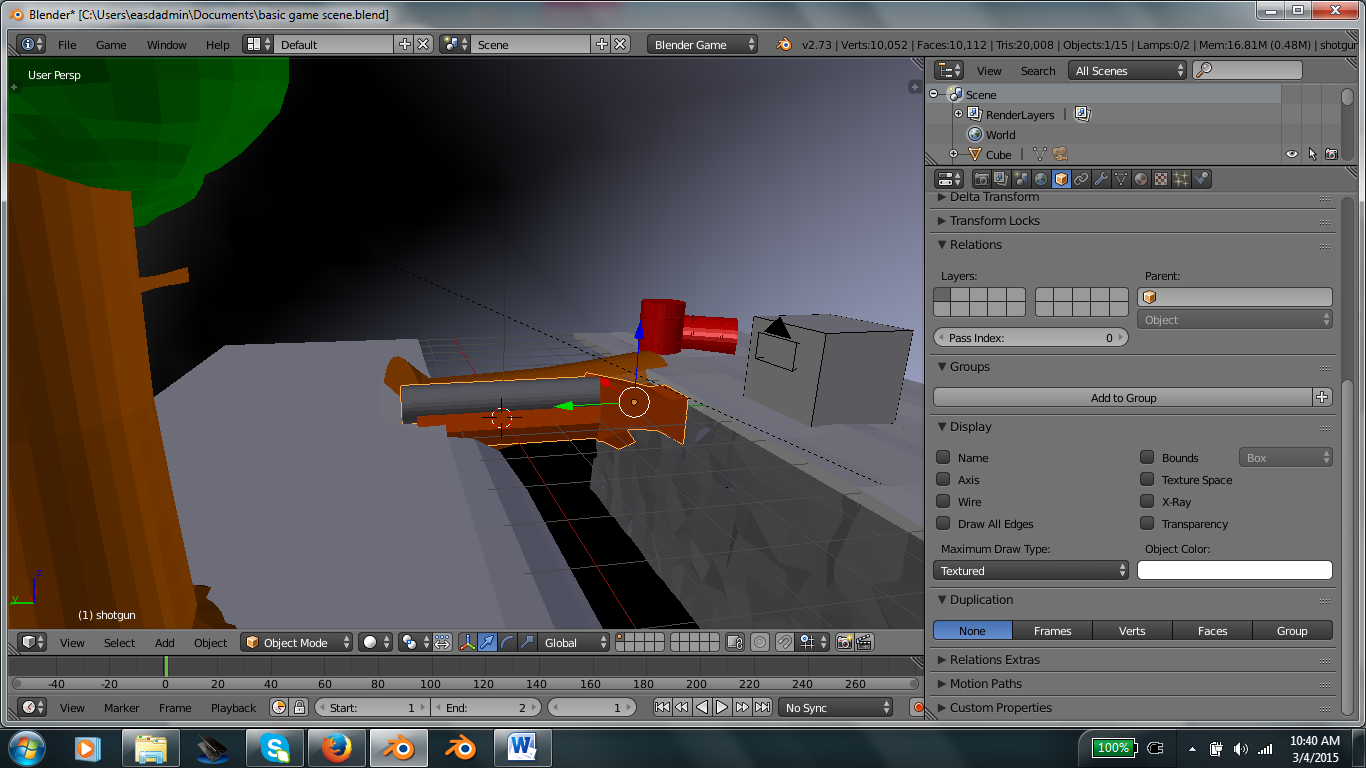Open the Add menu in 3D view header

coord(164,642)
